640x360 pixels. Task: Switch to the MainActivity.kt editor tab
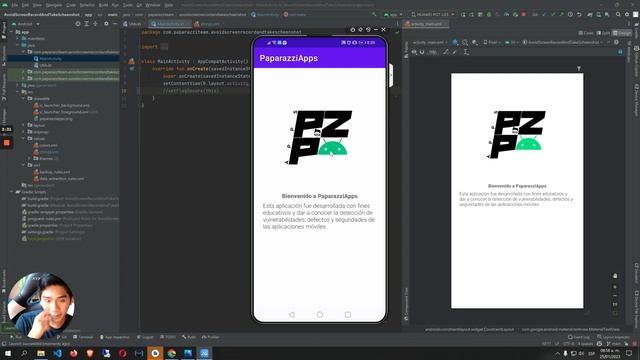[171, 24]
